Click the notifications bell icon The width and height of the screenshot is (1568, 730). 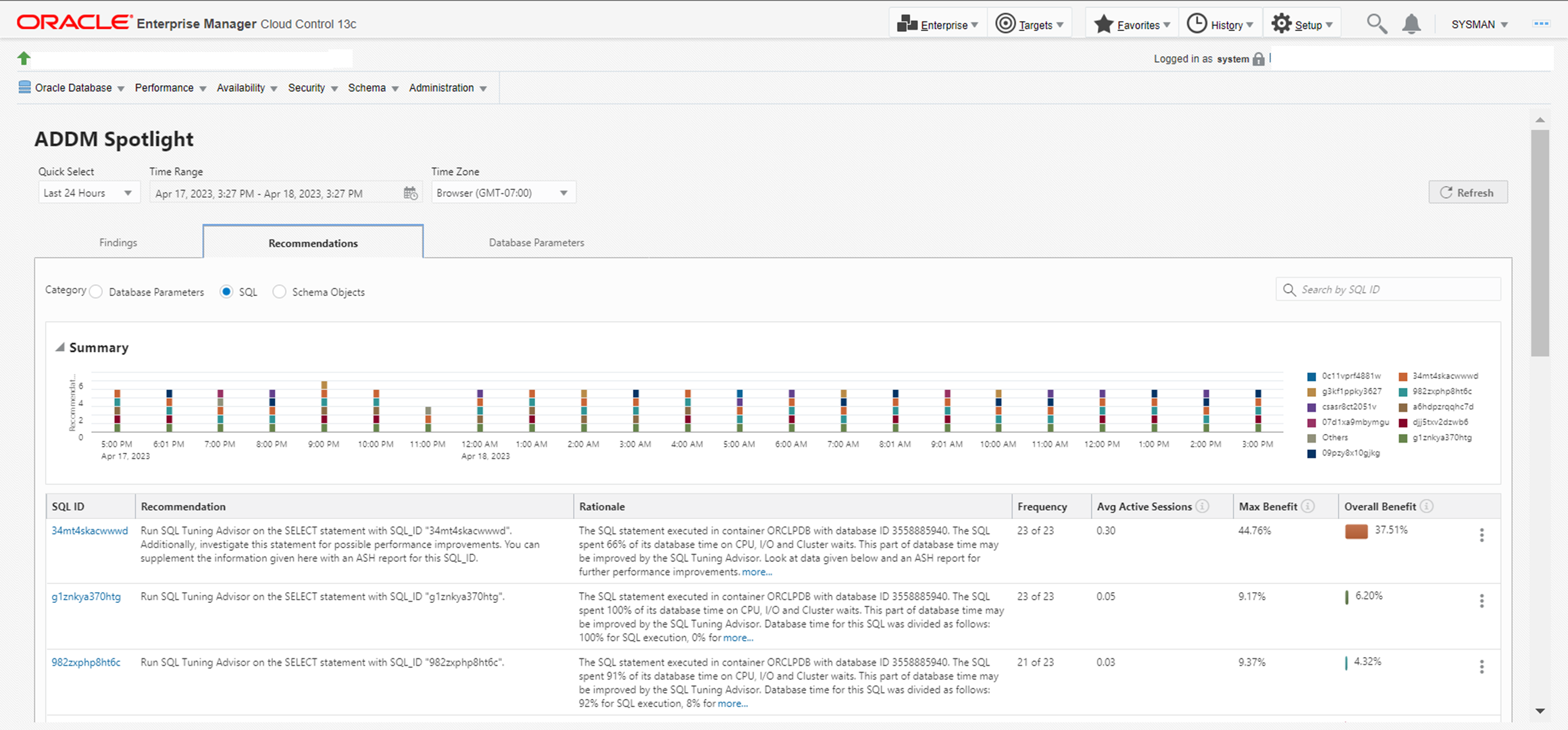1411,24
